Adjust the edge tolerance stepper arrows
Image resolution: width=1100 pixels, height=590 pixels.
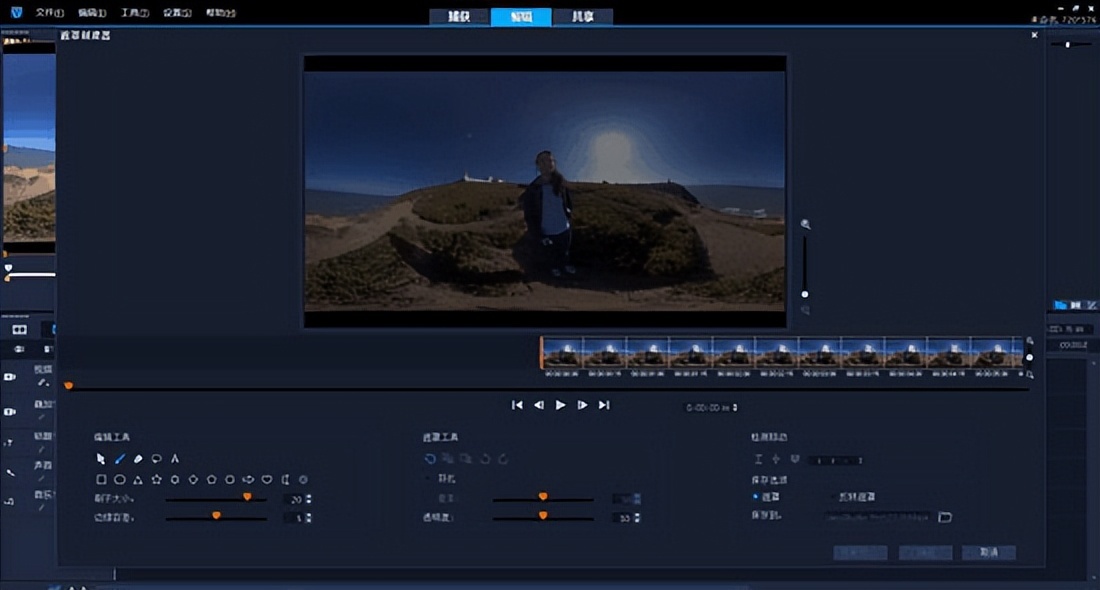(x=309, y=518)
